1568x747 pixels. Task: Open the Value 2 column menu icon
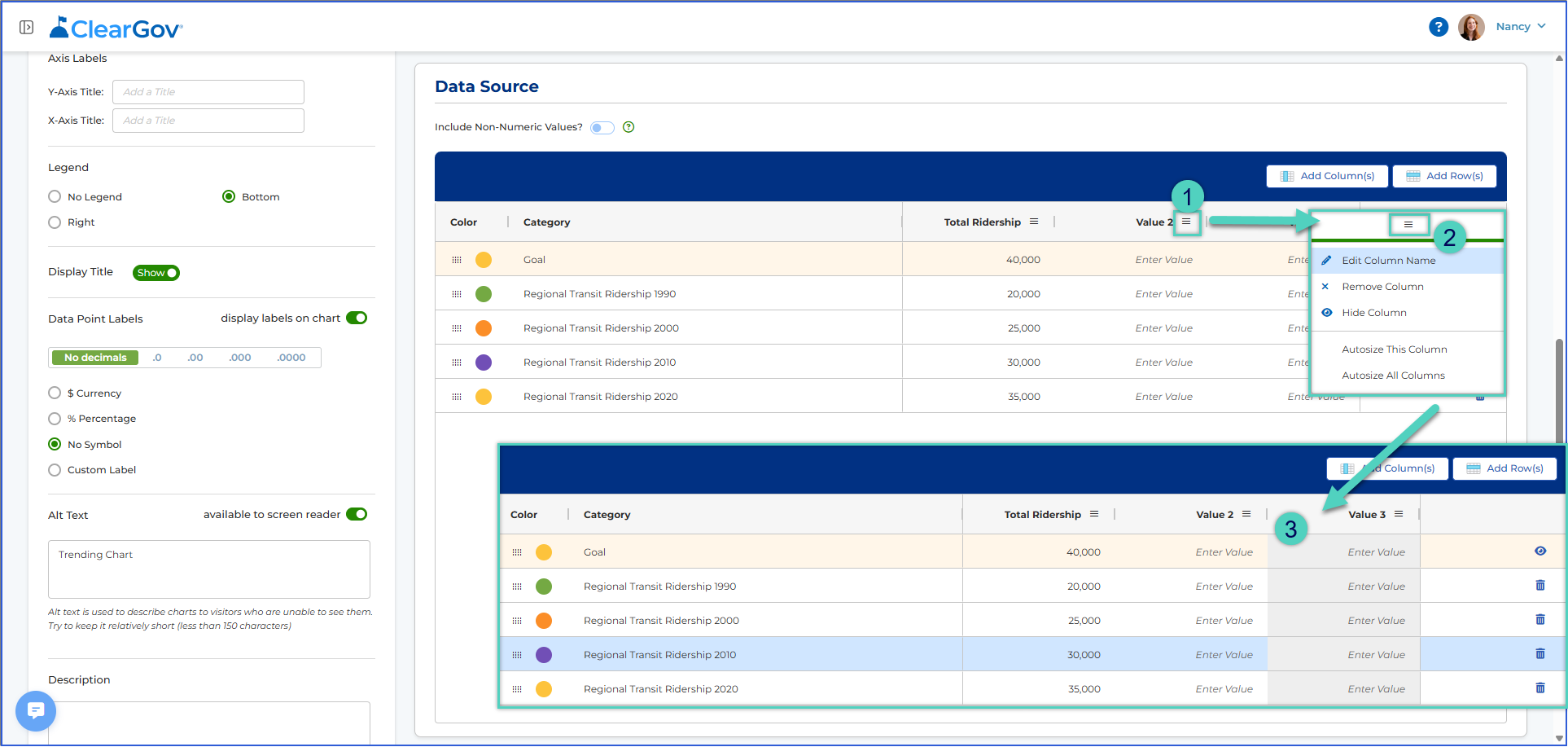click(x=1186, y=222)
